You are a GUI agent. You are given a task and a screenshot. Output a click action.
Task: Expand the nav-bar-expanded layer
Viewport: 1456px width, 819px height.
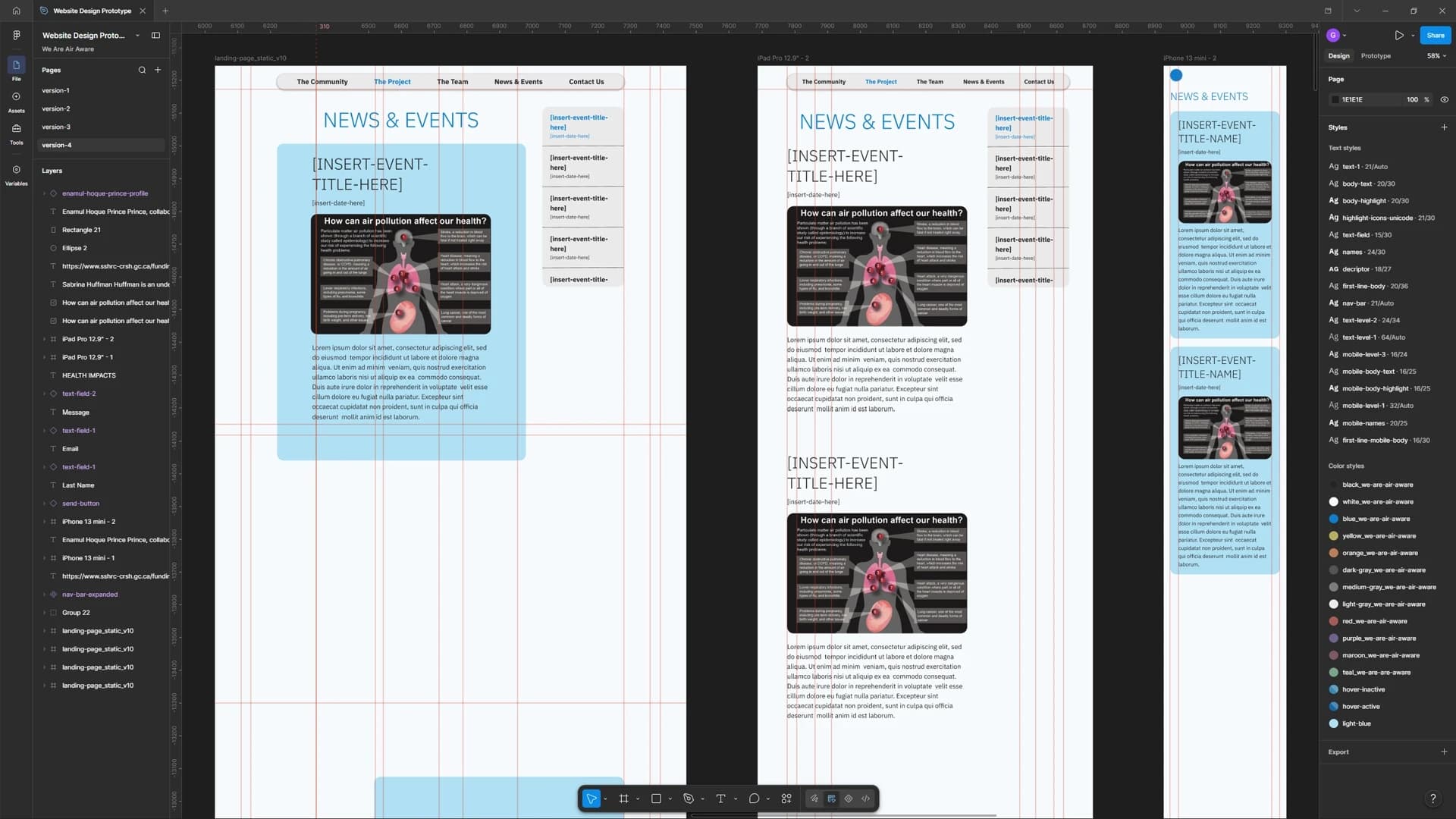[x=44, y=595]
